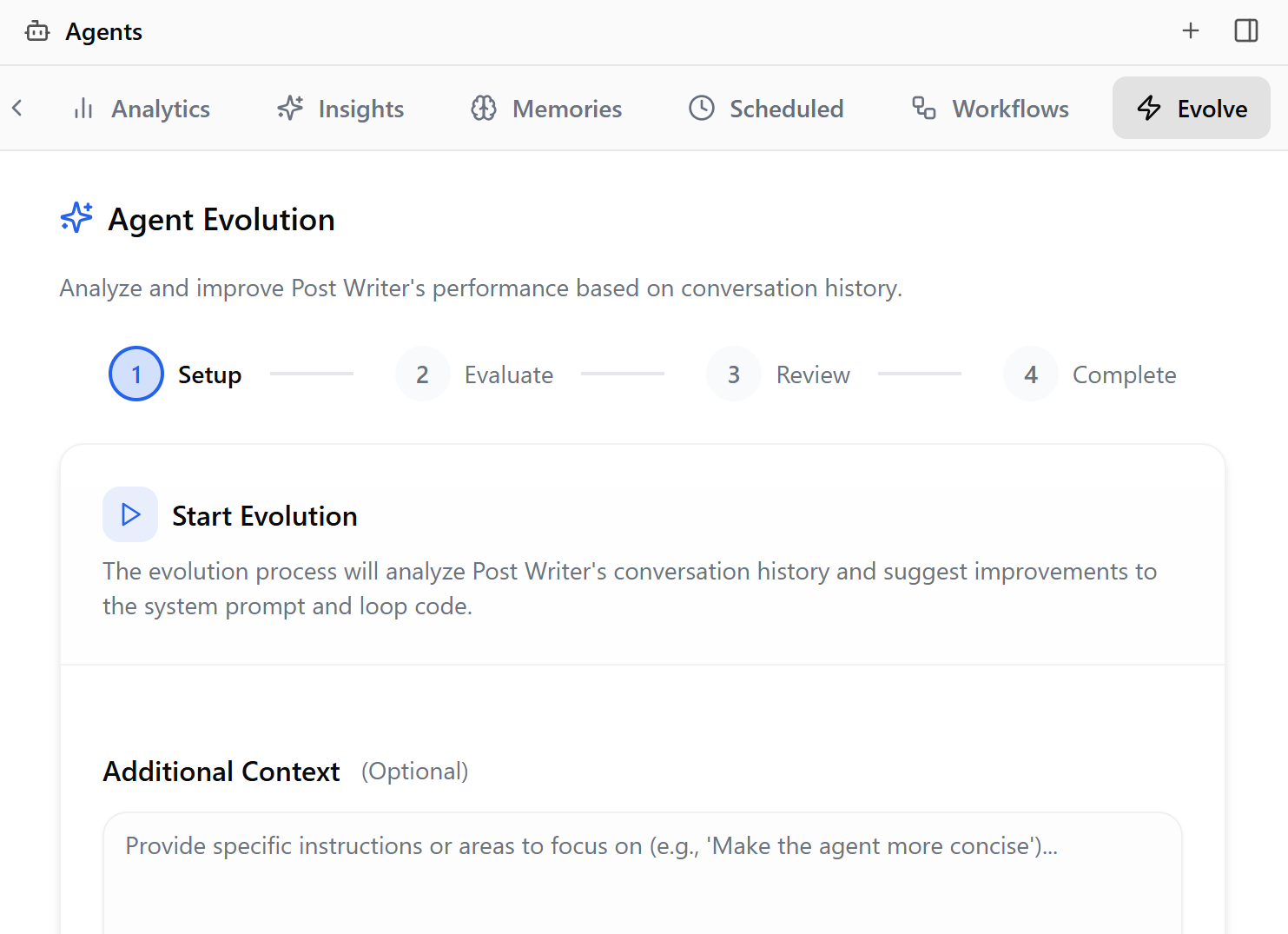This screenshot has width=1288, height=934.
Task: Go to the Scheduled tab
Action: click(x=766, y=109)
